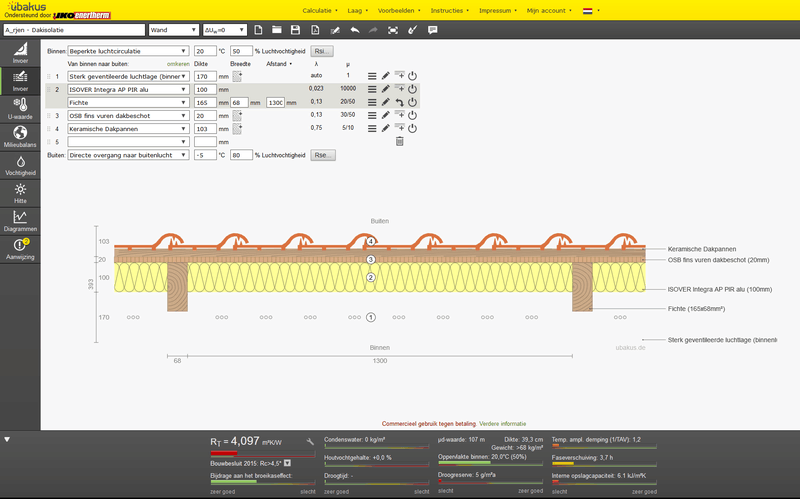This screenshot has height=499, width=800.
Task: Open the Voorbeelden menu
Action: (x=399, y=10)
